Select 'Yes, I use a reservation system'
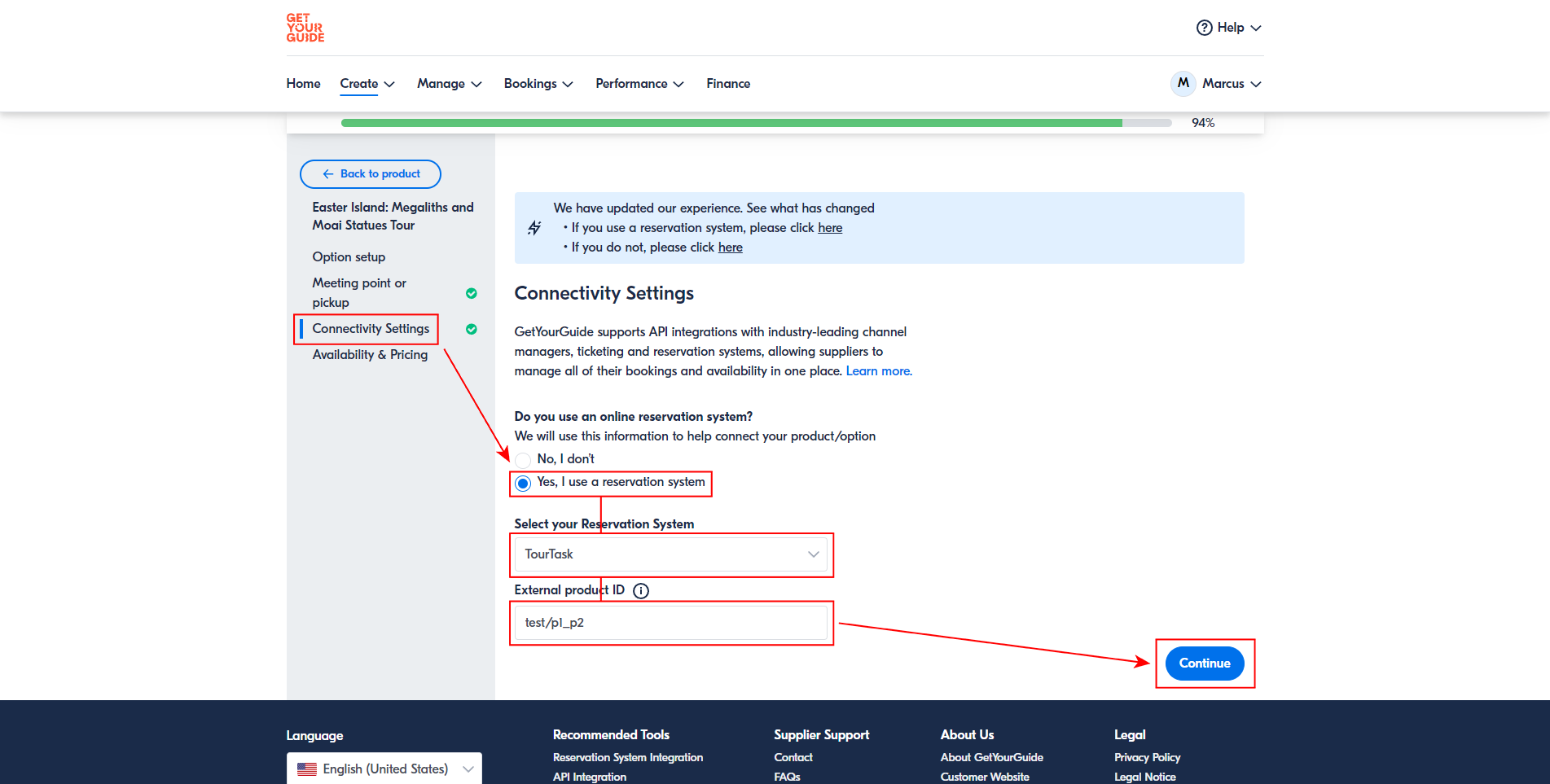The image size is (1550, 784). pos(523,483)
